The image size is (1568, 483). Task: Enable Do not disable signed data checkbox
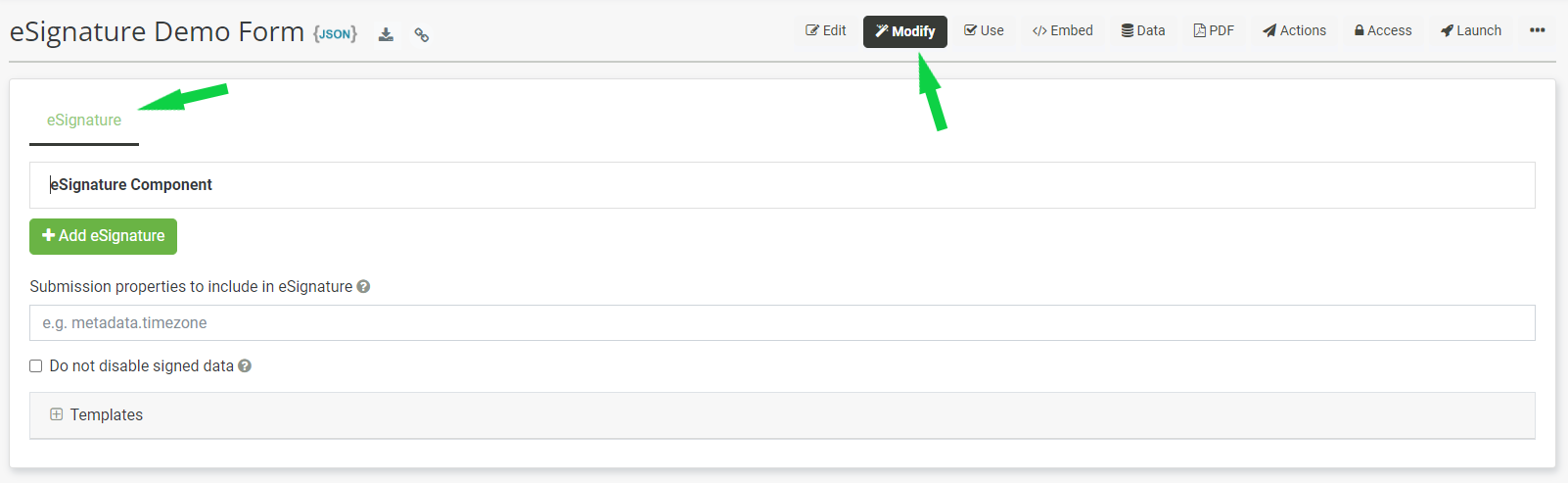(x=36, y=366)
